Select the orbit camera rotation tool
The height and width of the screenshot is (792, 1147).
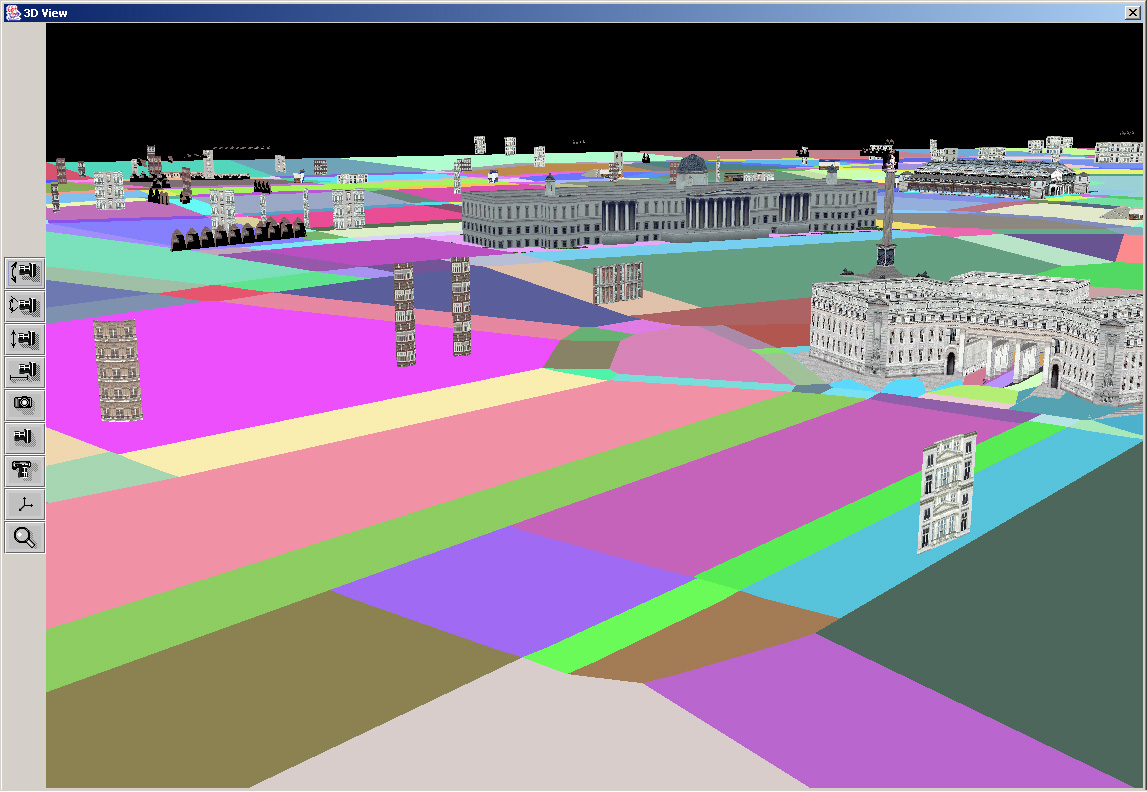[x=24, y=273]
